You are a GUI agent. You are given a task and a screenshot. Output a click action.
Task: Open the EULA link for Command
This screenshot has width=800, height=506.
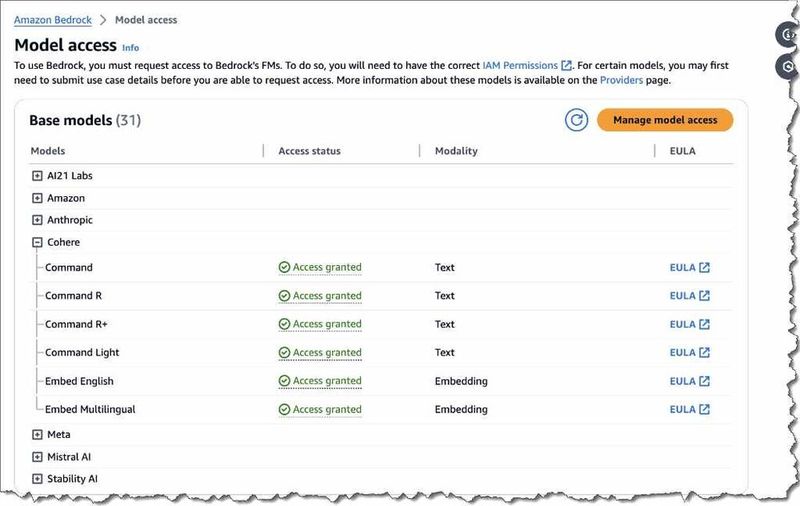point(689,267)
